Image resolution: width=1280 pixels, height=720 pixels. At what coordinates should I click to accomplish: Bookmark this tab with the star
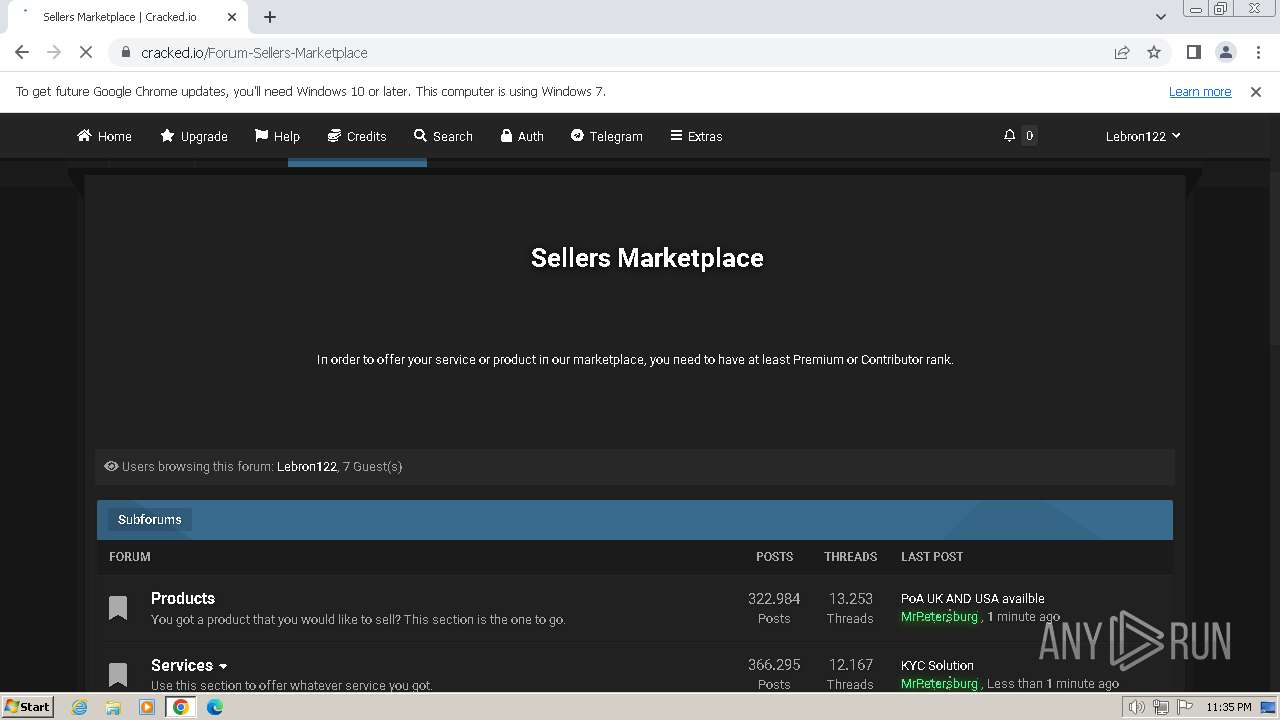tap(1154, 52)
